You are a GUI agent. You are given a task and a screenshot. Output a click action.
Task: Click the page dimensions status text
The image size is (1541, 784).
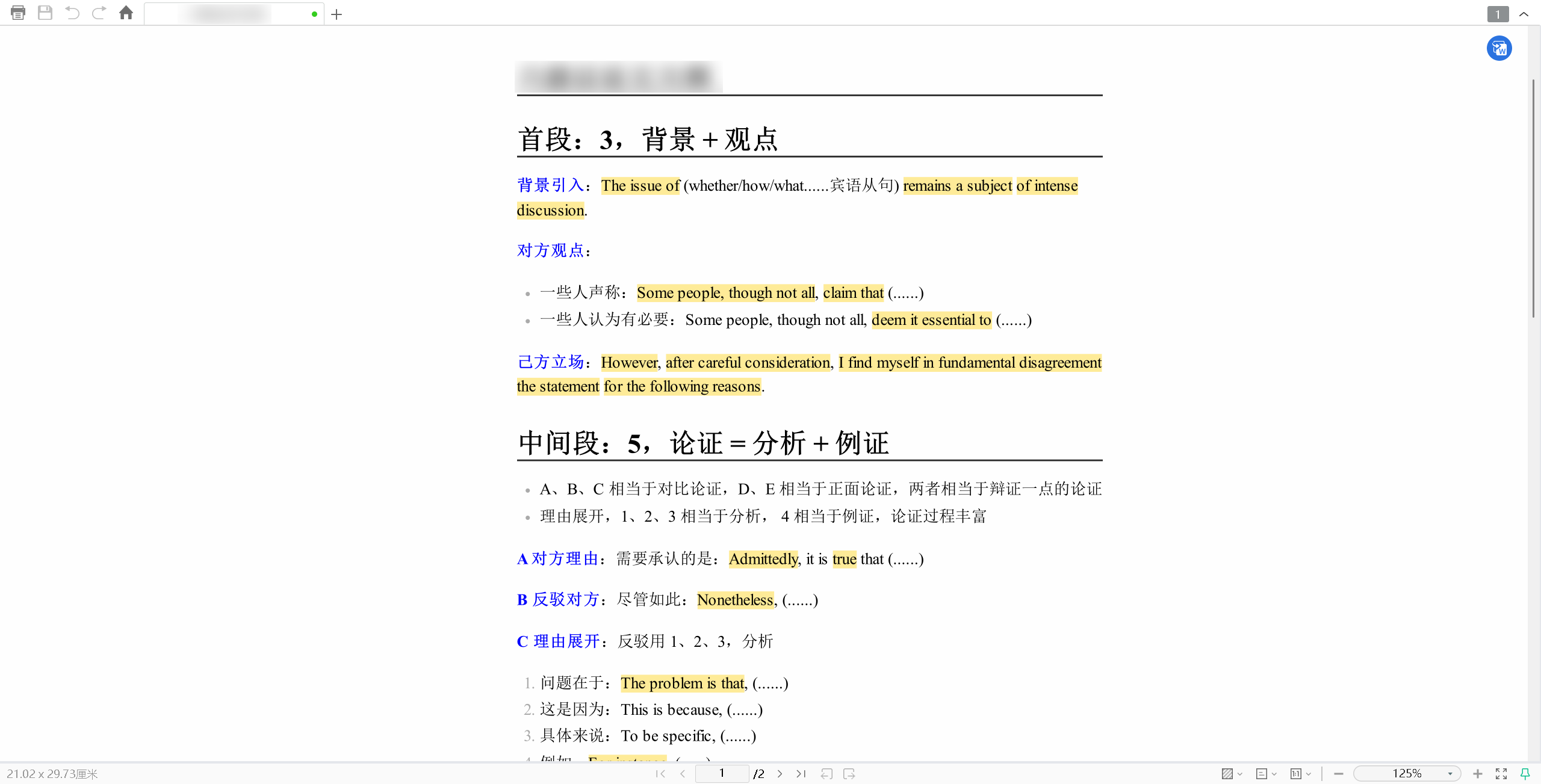click(x=52, y=774)
